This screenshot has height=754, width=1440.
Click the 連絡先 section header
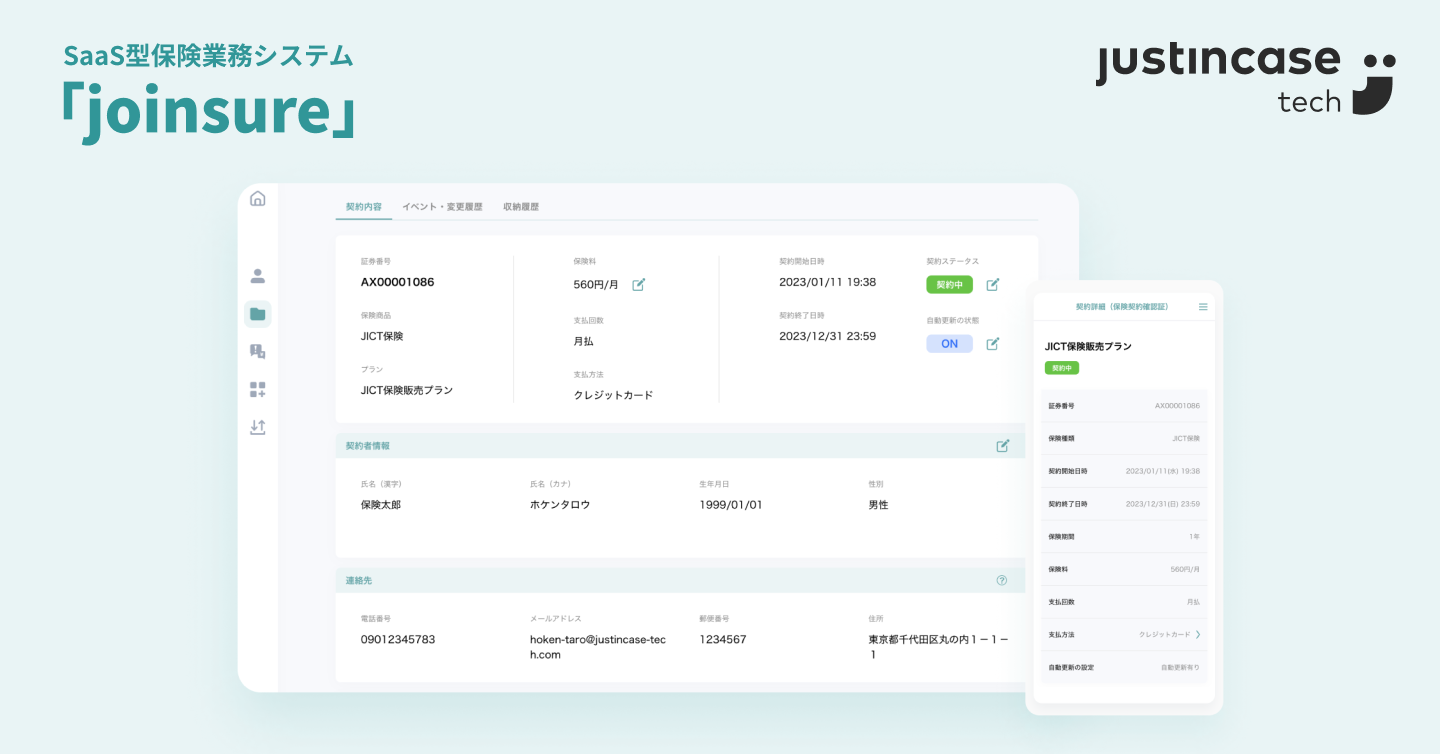(x=682, y=580)
